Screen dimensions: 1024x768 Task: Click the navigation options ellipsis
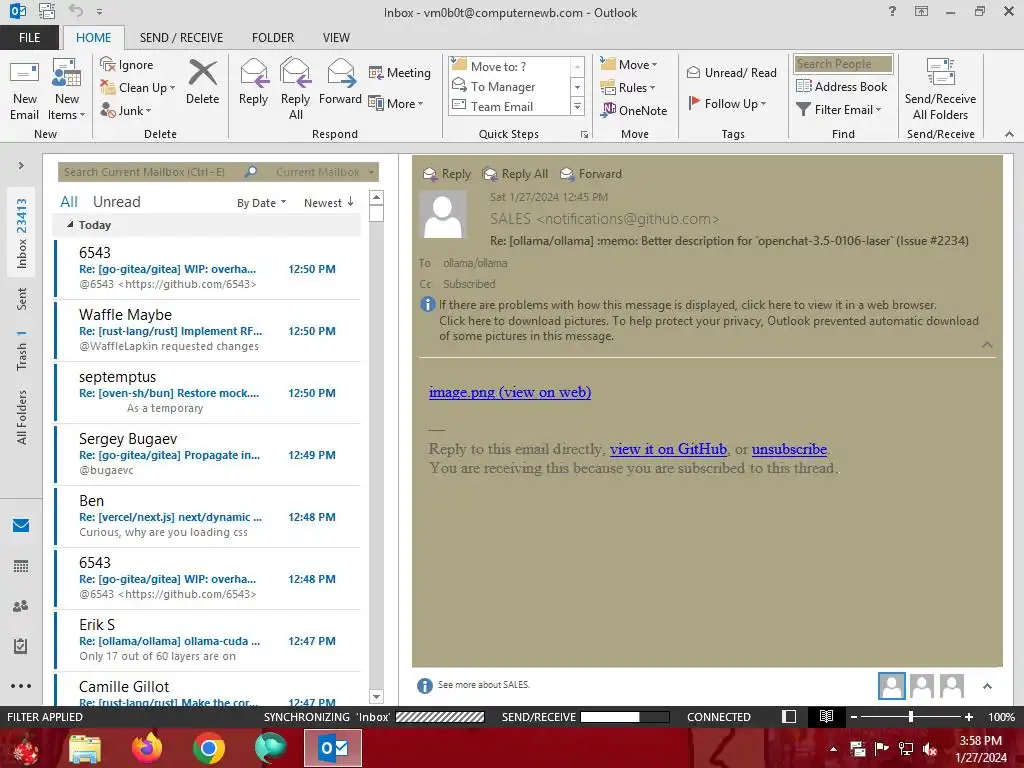[21, 686]
